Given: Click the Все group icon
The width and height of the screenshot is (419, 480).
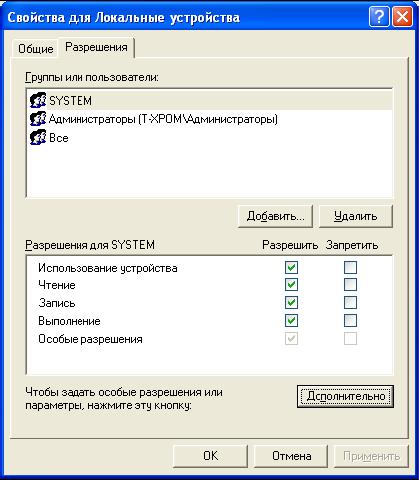Looking at the screenshot, I should point(38,137).
